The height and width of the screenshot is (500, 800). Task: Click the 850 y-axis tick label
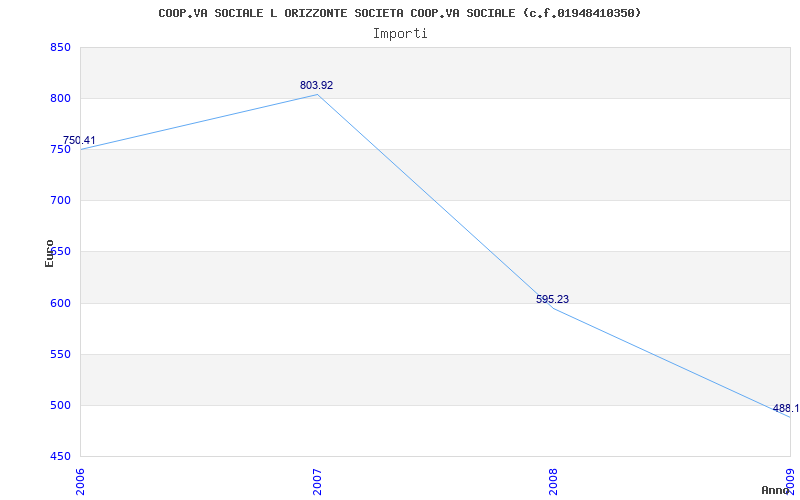point(60,47)
